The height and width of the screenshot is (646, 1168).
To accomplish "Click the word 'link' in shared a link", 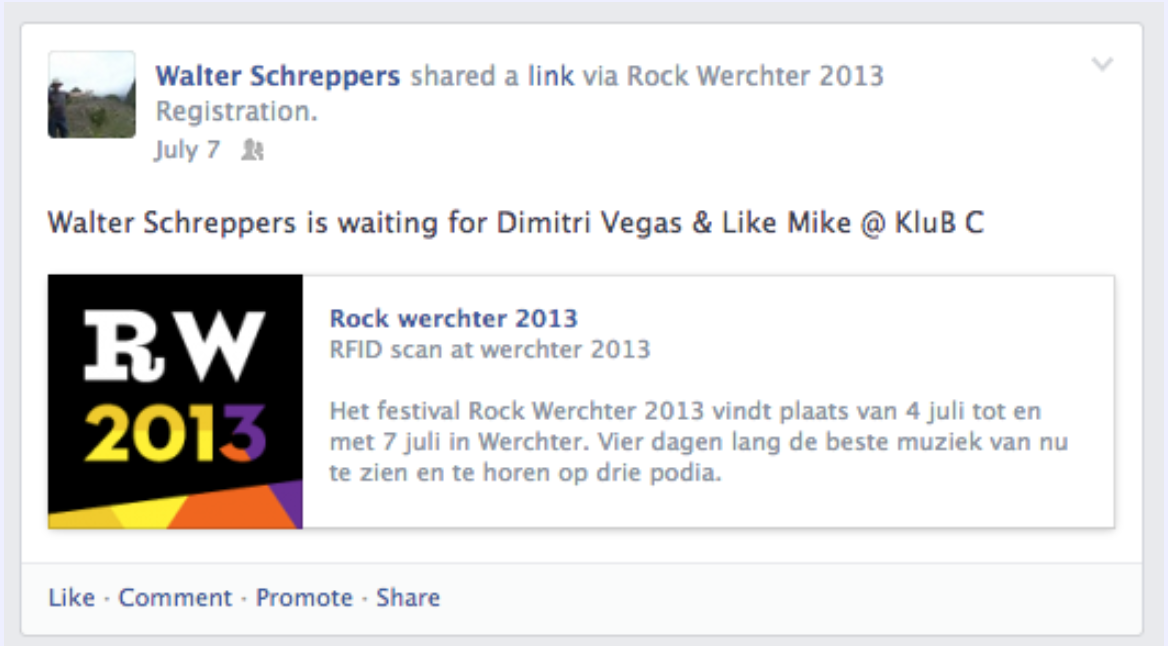I will point(550,76).
